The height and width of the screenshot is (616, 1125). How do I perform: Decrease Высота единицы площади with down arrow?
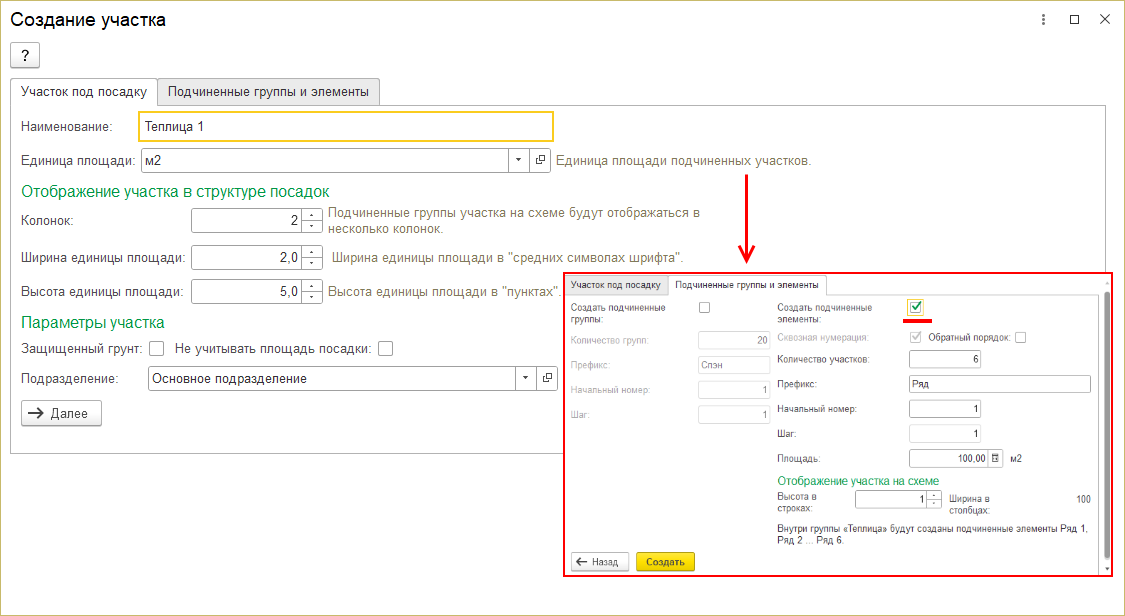click(311, 298)
